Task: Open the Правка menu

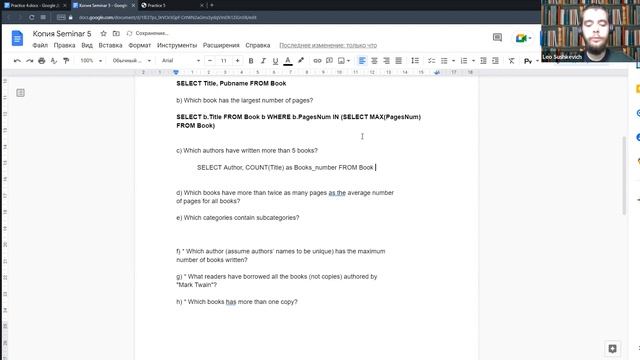Action: pyautogui.click(x=64, y=45)
